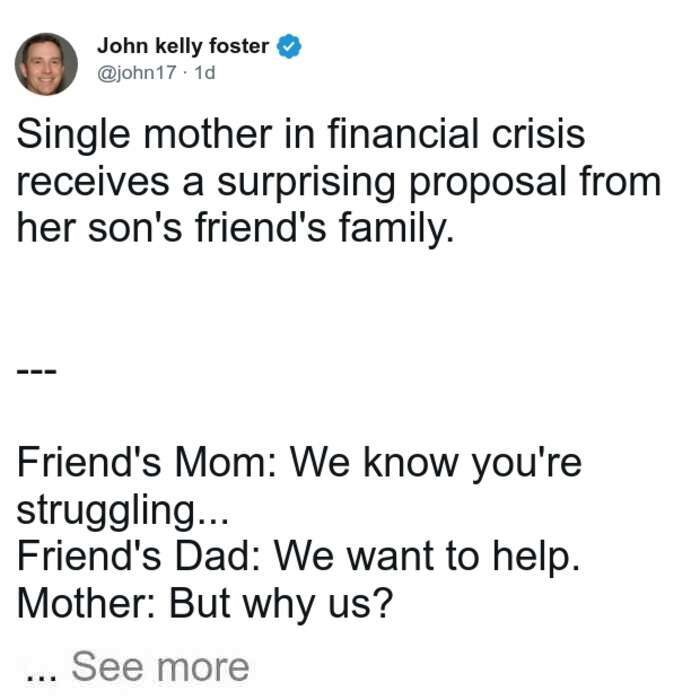Click the blue verified badge icon
This screenshot has height=700, width=700.
(x=289, y=46)
